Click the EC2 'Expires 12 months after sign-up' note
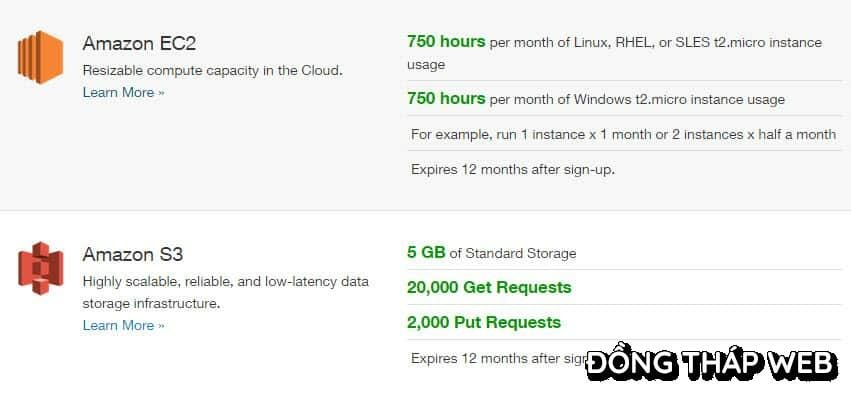The image size is (851, 394). point(513,170)
